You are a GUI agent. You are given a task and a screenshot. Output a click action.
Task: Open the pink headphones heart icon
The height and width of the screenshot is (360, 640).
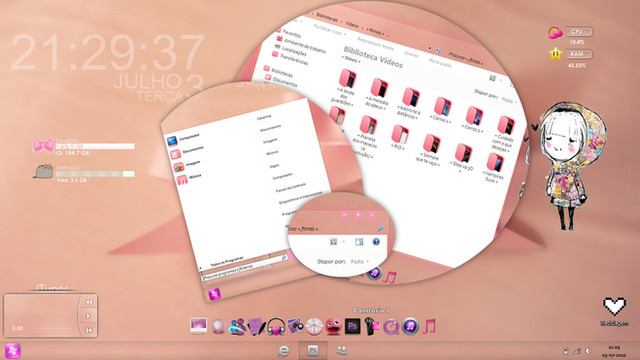tap(276, 327)
